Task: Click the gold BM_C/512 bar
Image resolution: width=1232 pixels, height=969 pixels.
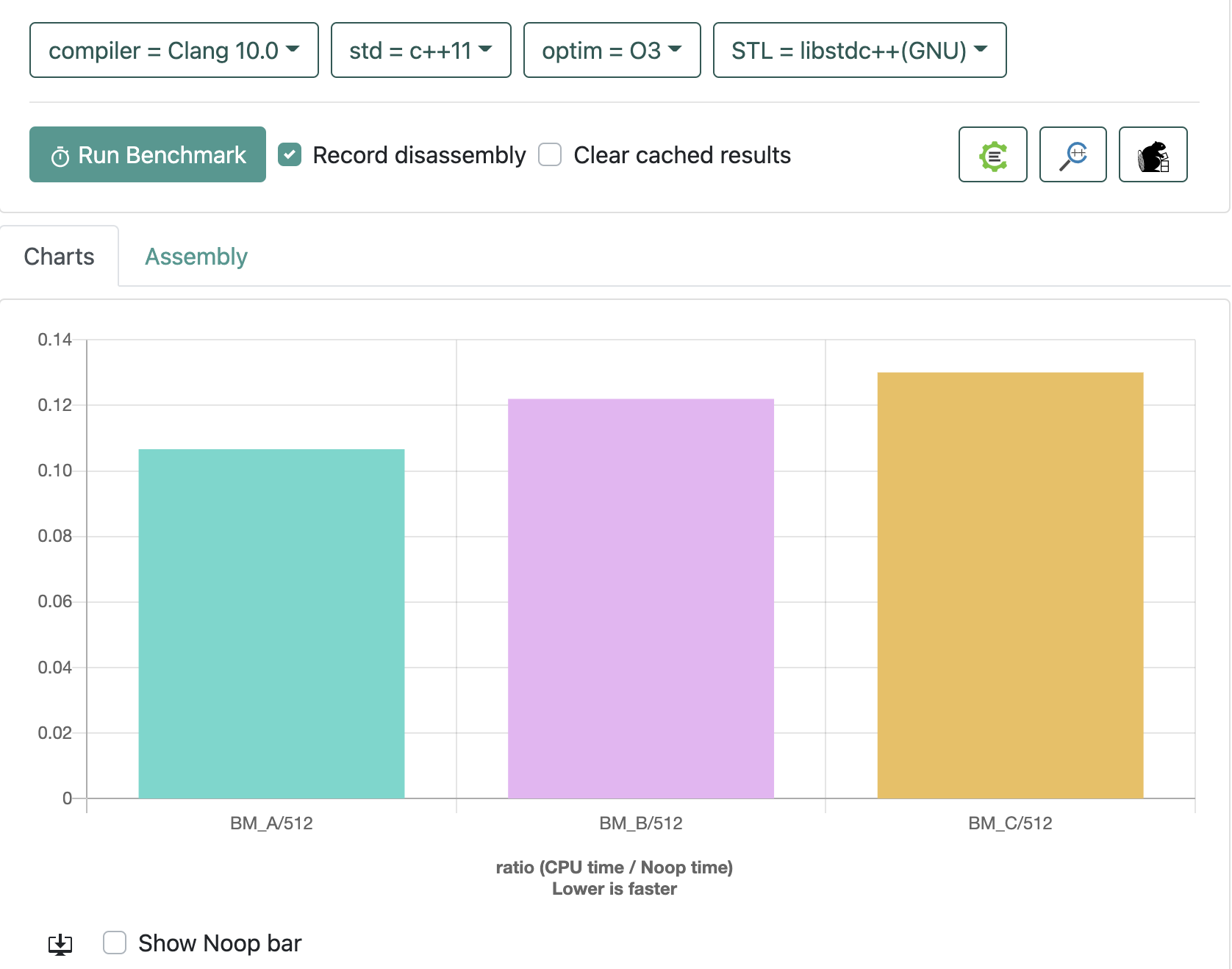Action: pyautogui.click(x=1010, y=585)
